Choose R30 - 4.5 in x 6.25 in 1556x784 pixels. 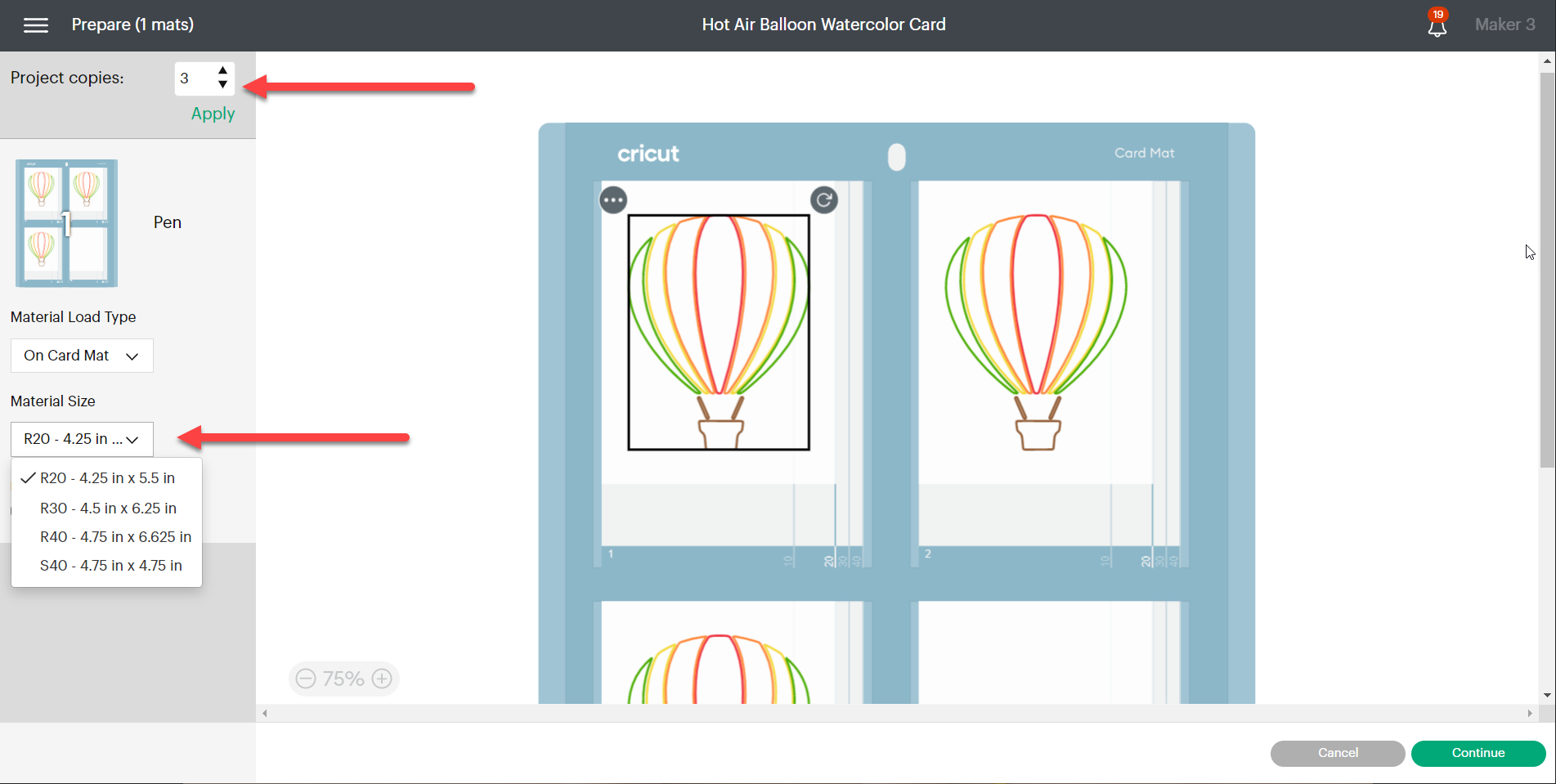[108, 508]
